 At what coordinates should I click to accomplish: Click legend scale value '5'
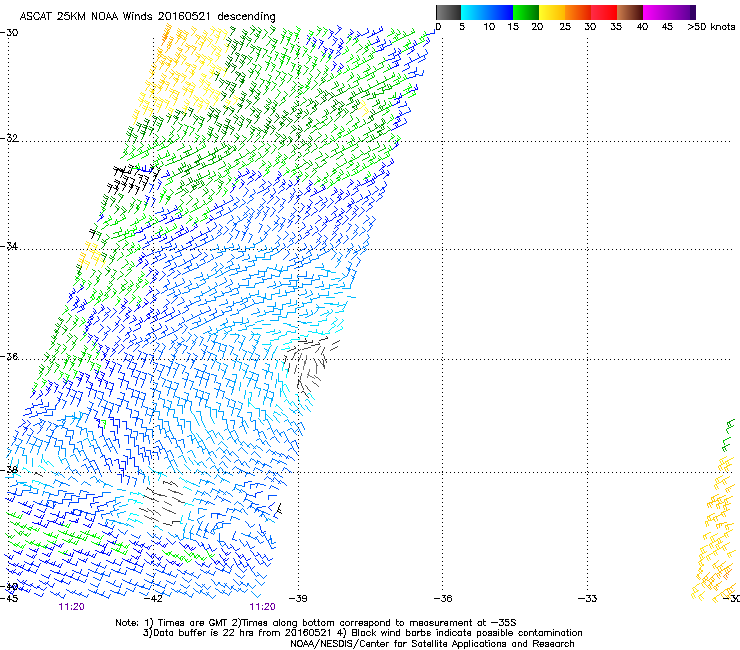[462, 27]
